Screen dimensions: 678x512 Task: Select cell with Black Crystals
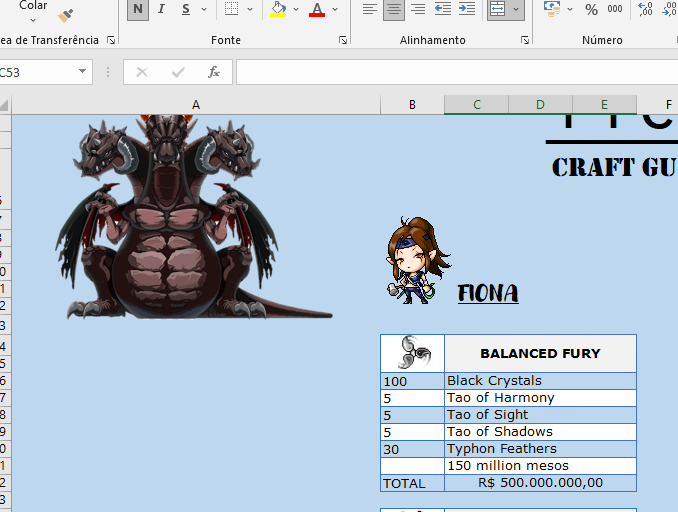pyautogui.click(x=540, y=381)
